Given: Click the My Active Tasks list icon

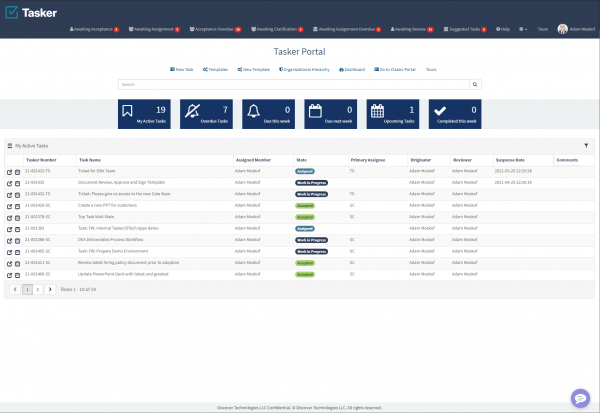Looking at the screenshot, I should pyautogui.click(x=10, y=145).
